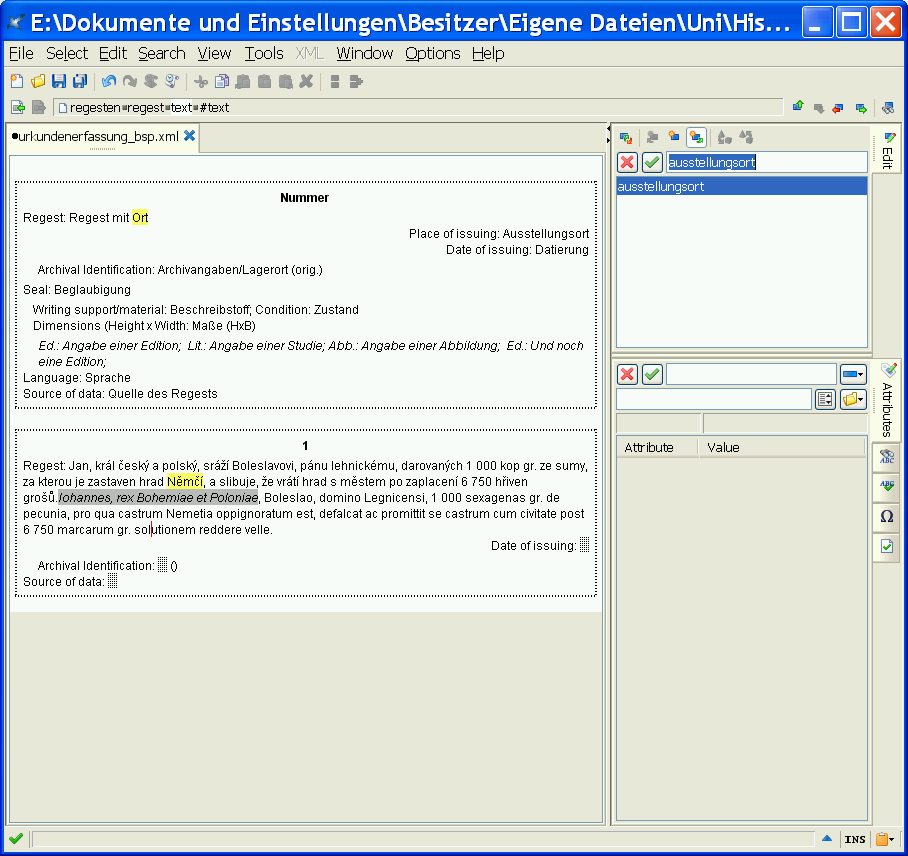The height and width of the screenshot is (856, 908).
Task: Open the File menu
Action: [x=21, y=53]
